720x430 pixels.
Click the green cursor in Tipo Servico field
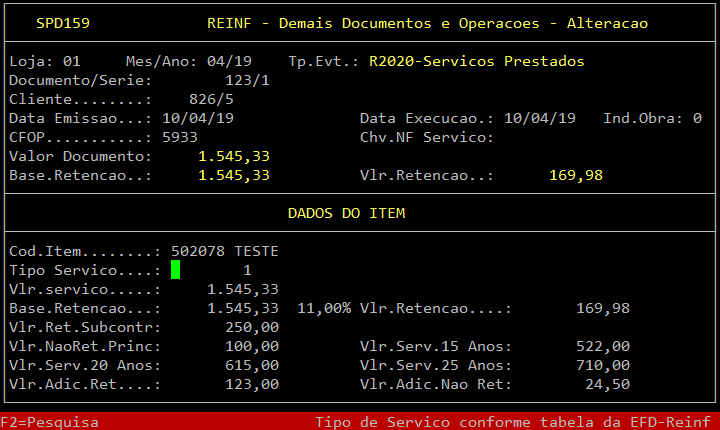click(x=175, y=270)
